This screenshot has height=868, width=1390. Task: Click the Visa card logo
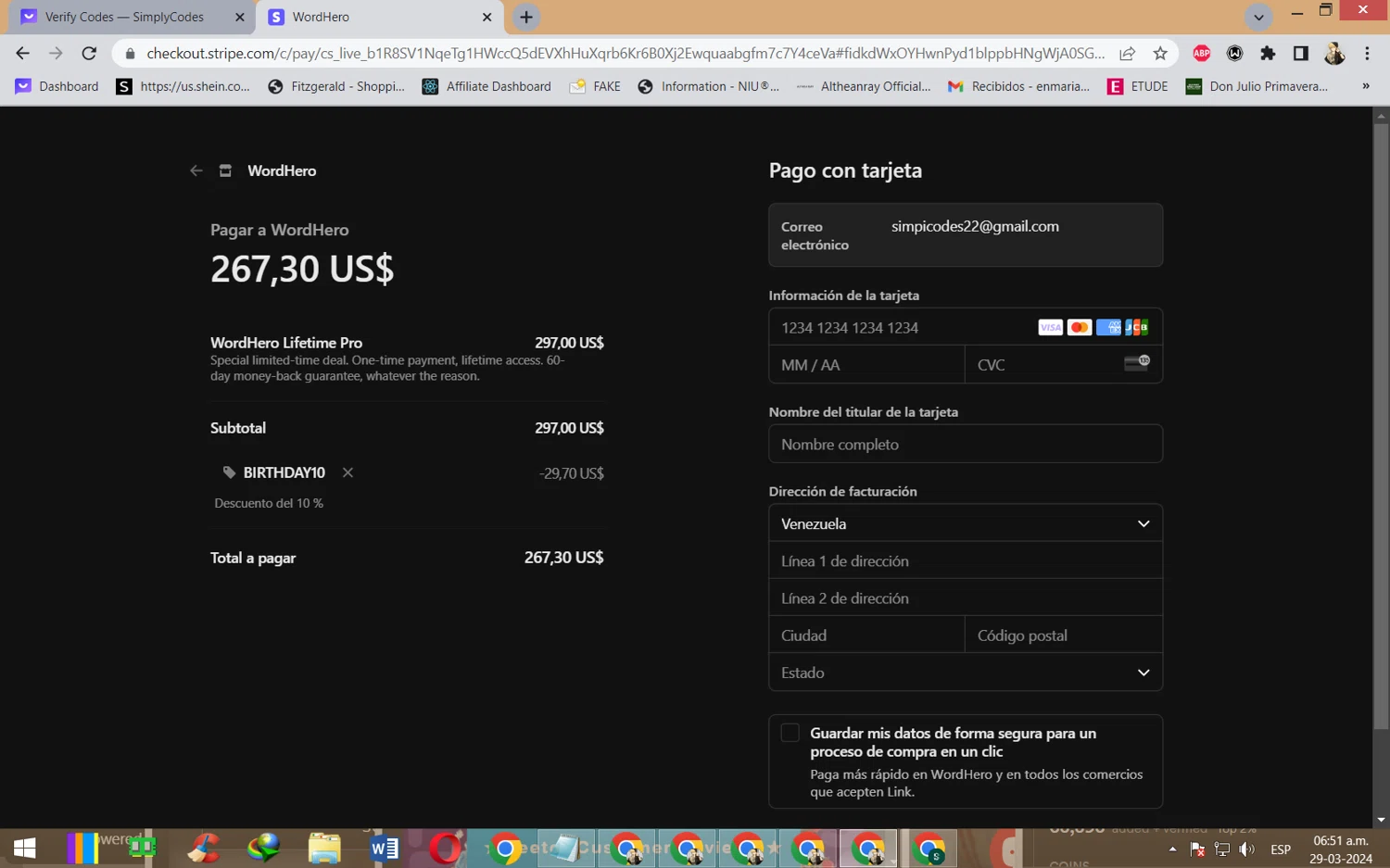(1050, 327)
